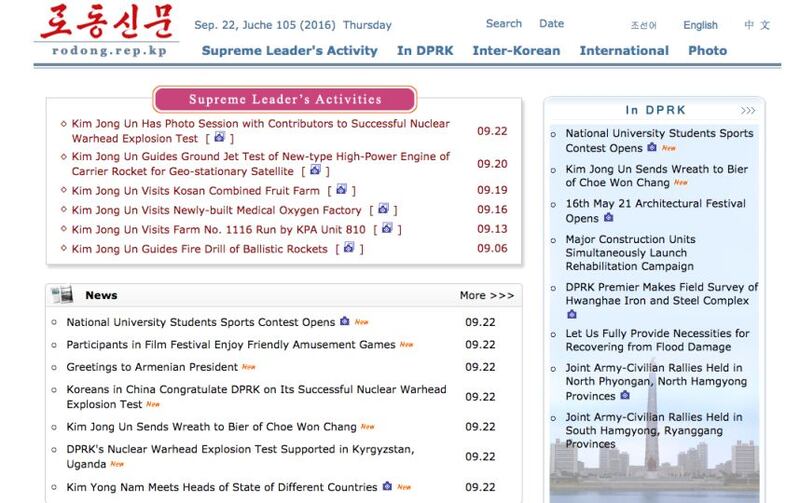This screenshot has height=503, width=800.
Task: Open the Photo section
Action: click(707, 51)
